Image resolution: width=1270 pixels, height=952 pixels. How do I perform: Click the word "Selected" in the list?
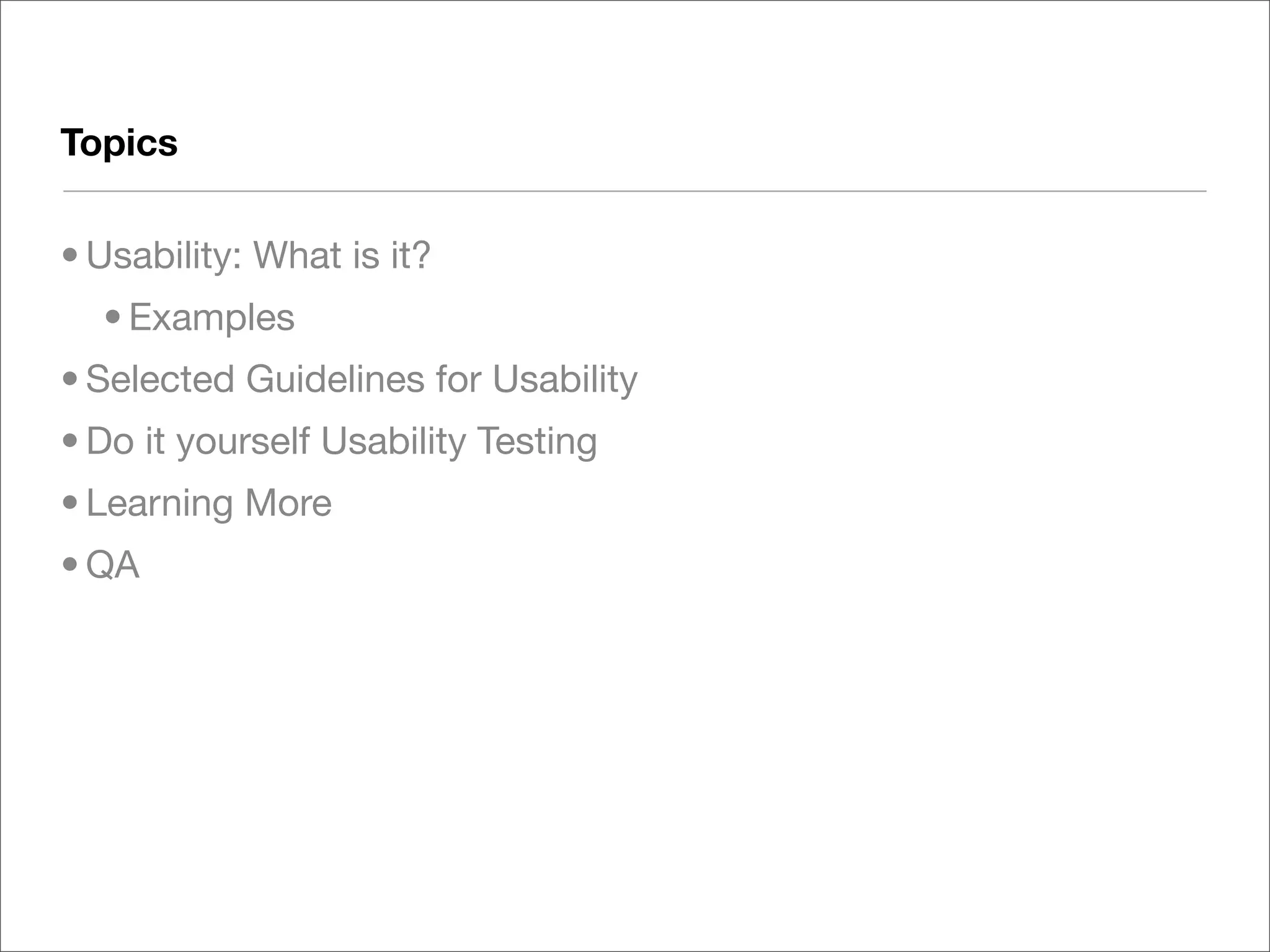coord(160,379)
